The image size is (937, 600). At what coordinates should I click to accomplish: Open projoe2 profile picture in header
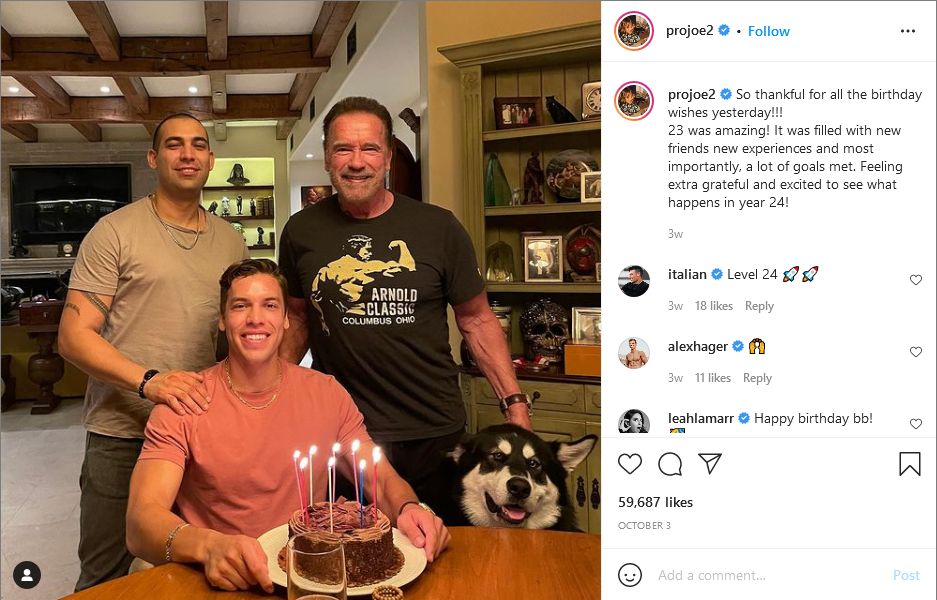[x=634, y=31]
